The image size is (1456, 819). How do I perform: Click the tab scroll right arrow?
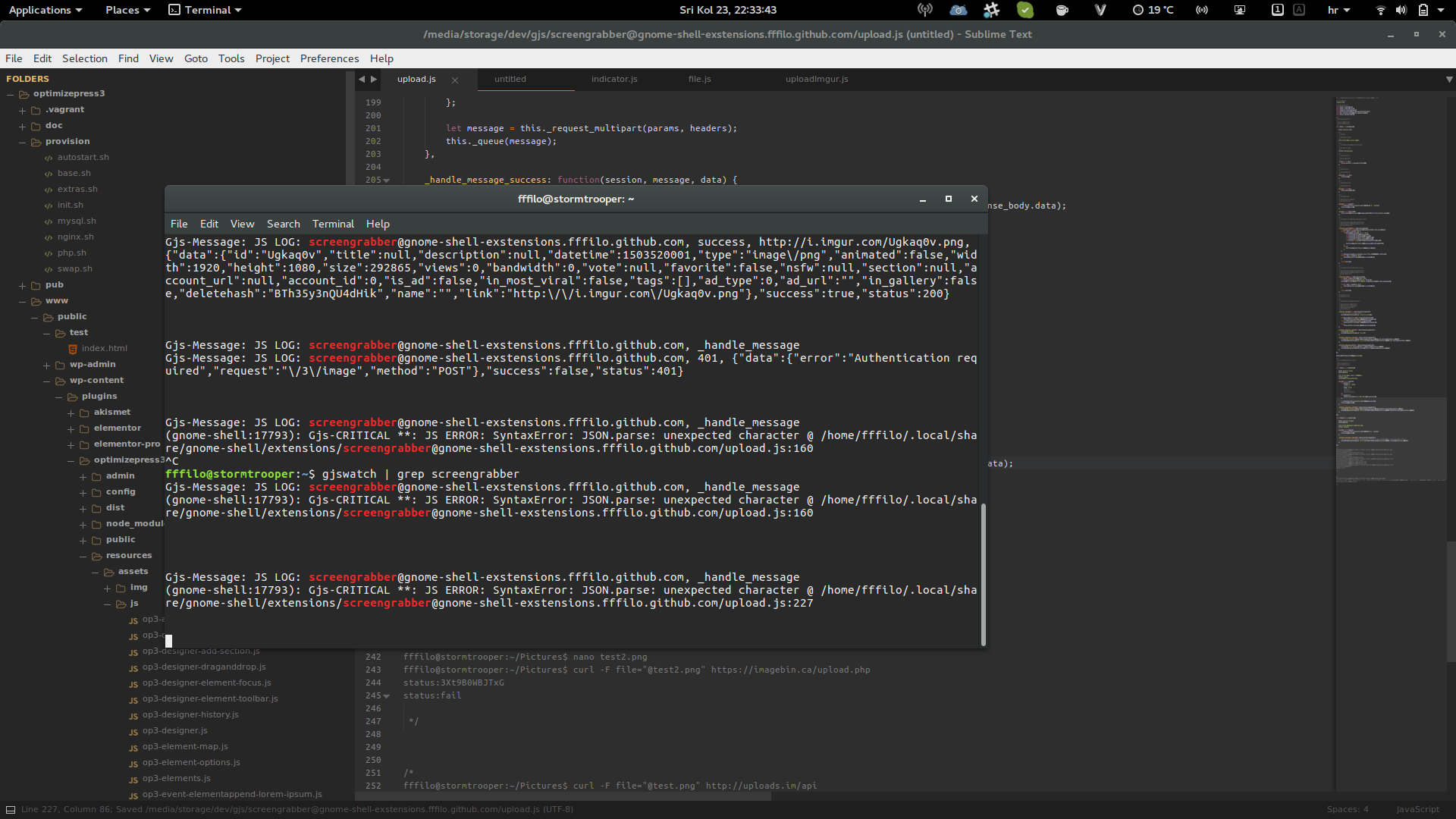374,79
